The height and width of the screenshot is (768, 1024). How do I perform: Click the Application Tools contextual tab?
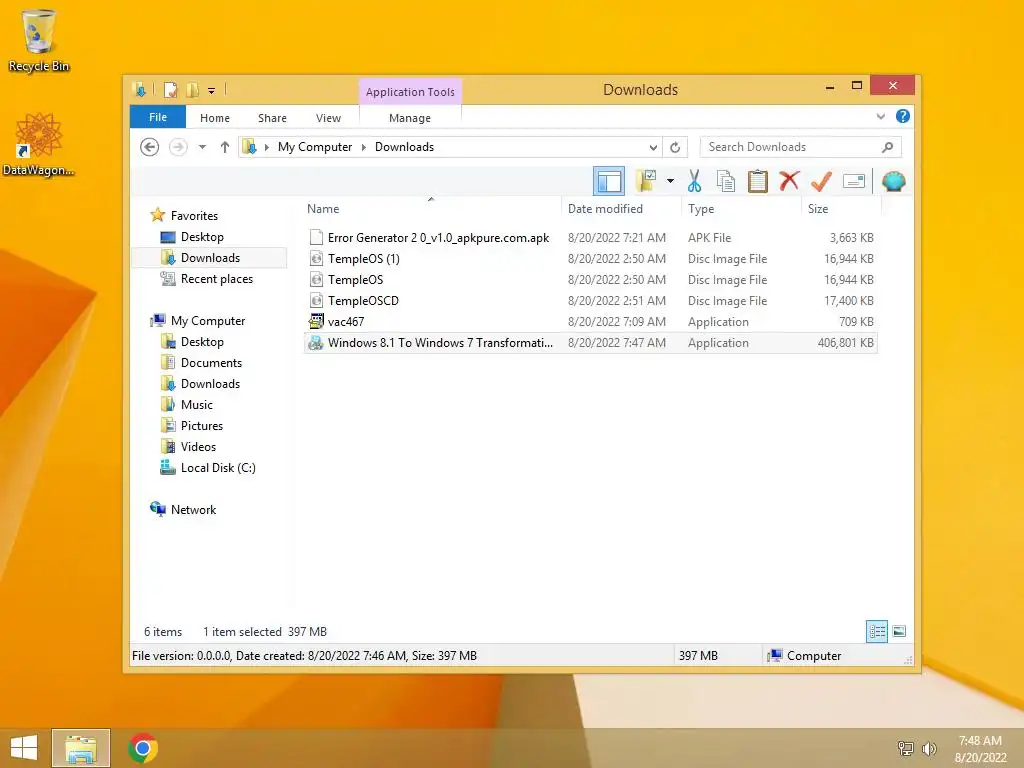pyautogui.click(x=410, y=92)
